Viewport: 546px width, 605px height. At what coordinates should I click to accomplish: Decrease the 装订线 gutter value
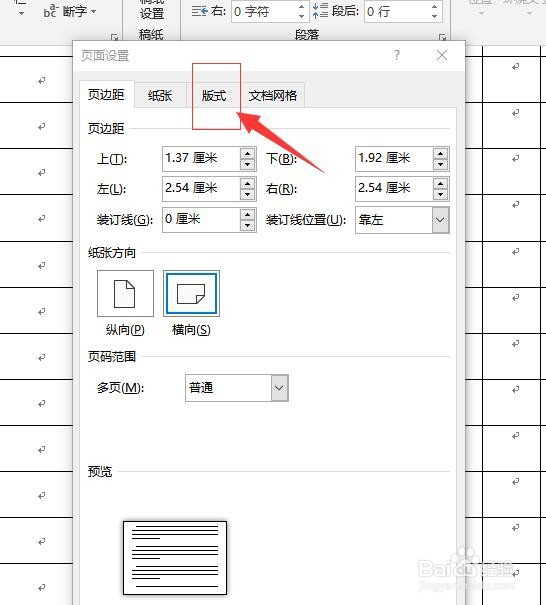pyautogui.click(x=247, y=225)
